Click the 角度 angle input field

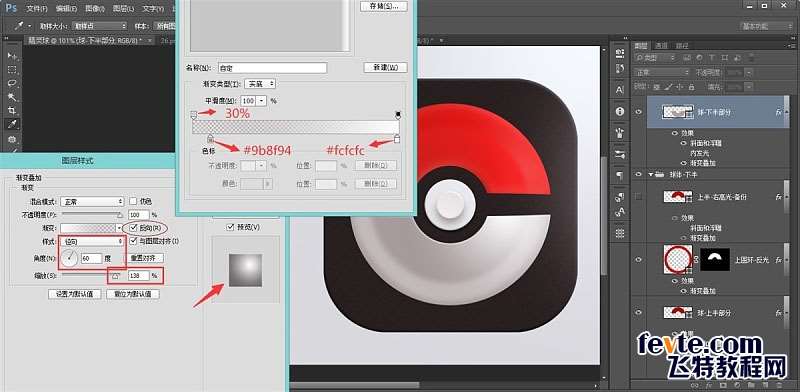(x=91, y=259)
